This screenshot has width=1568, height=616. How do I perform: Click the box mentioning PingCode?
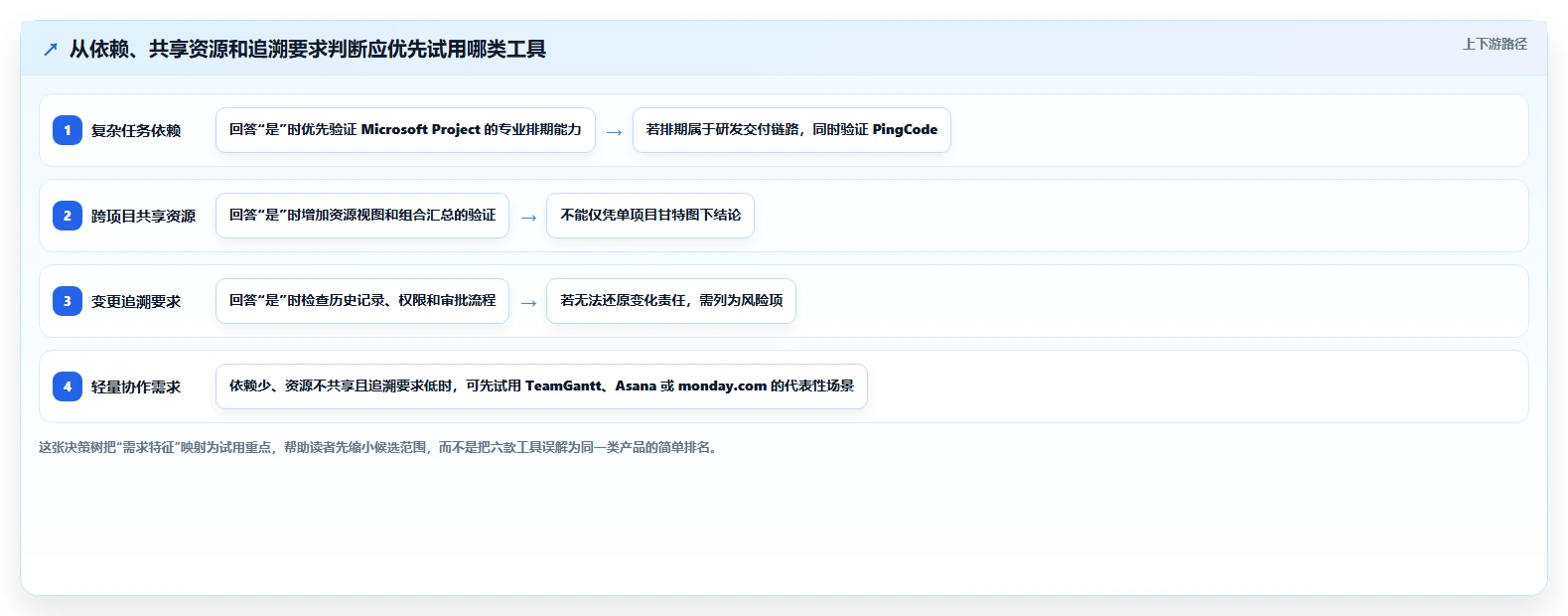point(791,130)
